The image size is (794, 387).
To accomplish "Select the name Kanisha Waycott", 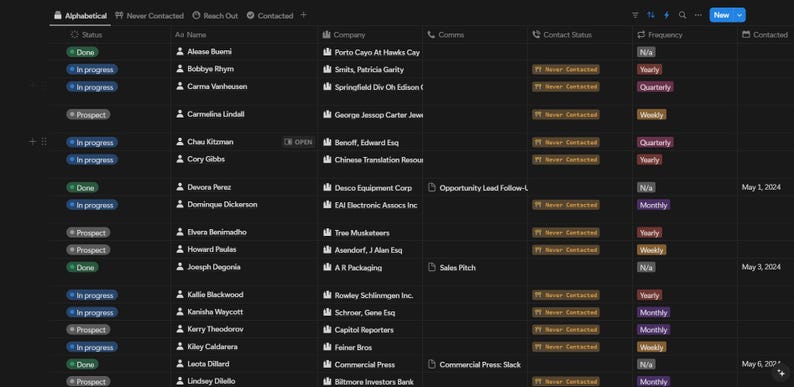I will [x=215, y=312].
